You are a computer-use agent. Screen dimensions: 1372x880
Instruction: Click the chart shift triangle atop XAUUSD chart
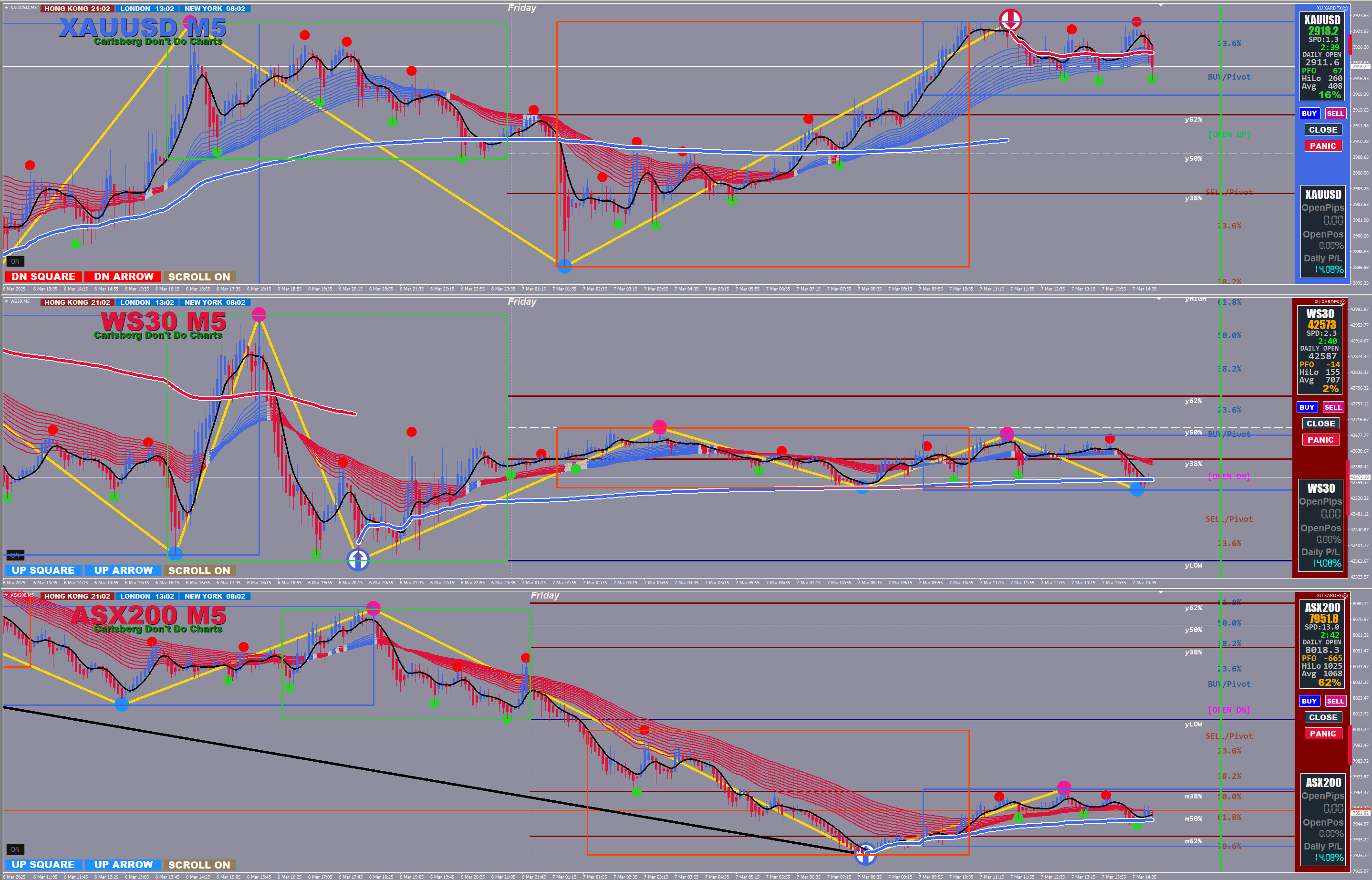[1161, 5]
